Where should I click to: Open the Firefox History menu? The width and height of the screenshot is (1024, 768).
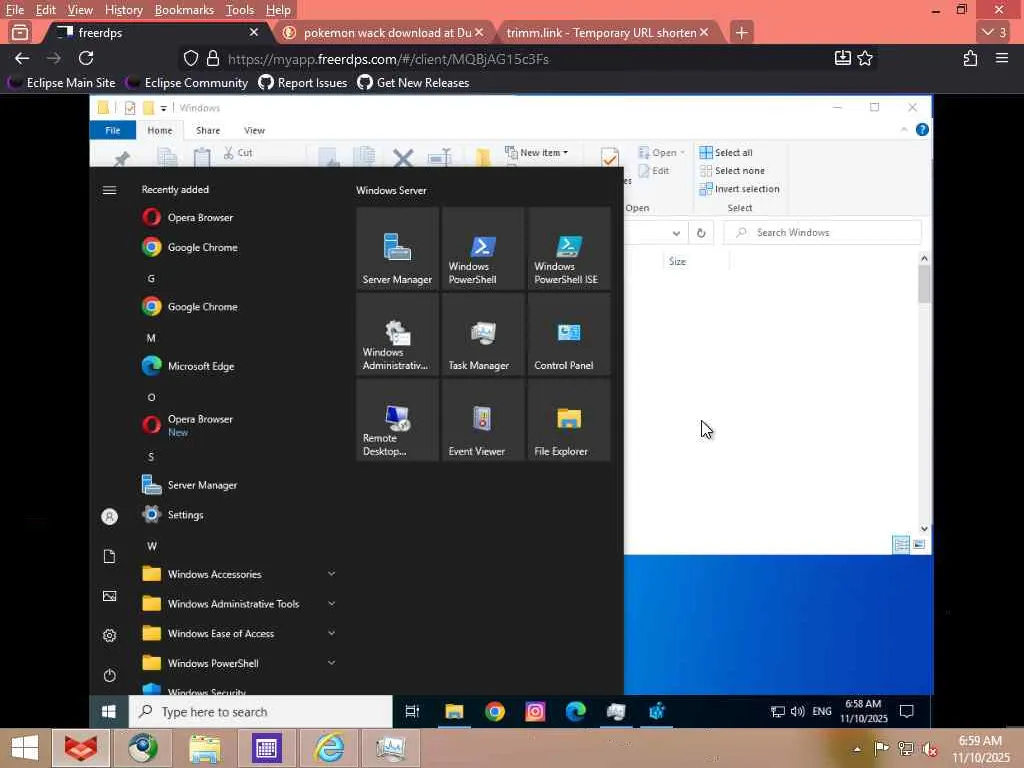tap(123, 10)
